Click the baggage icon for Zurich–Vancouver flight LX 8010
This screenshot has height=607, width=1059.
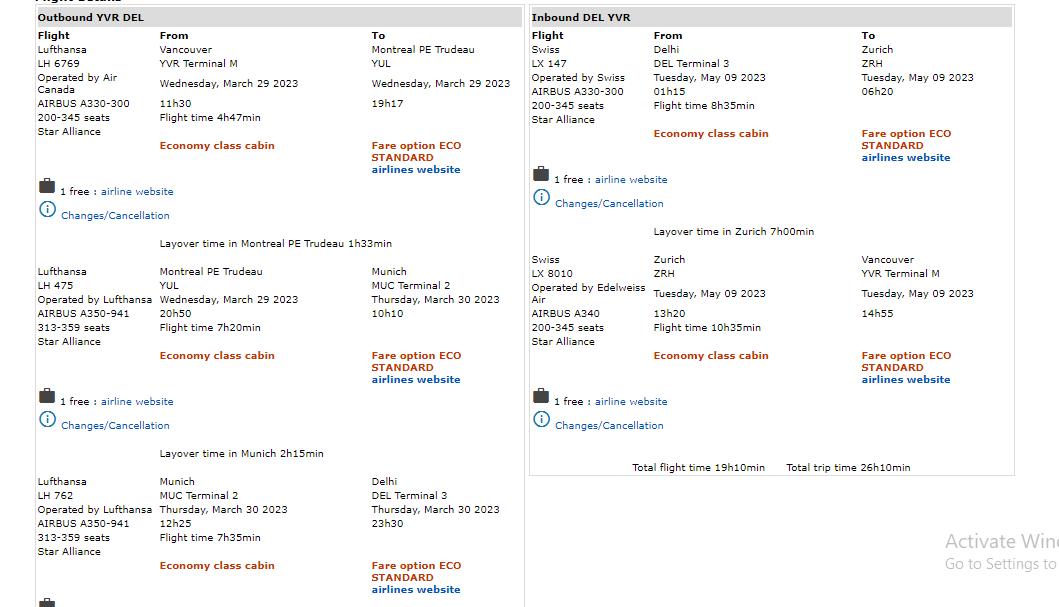point(541,396)
